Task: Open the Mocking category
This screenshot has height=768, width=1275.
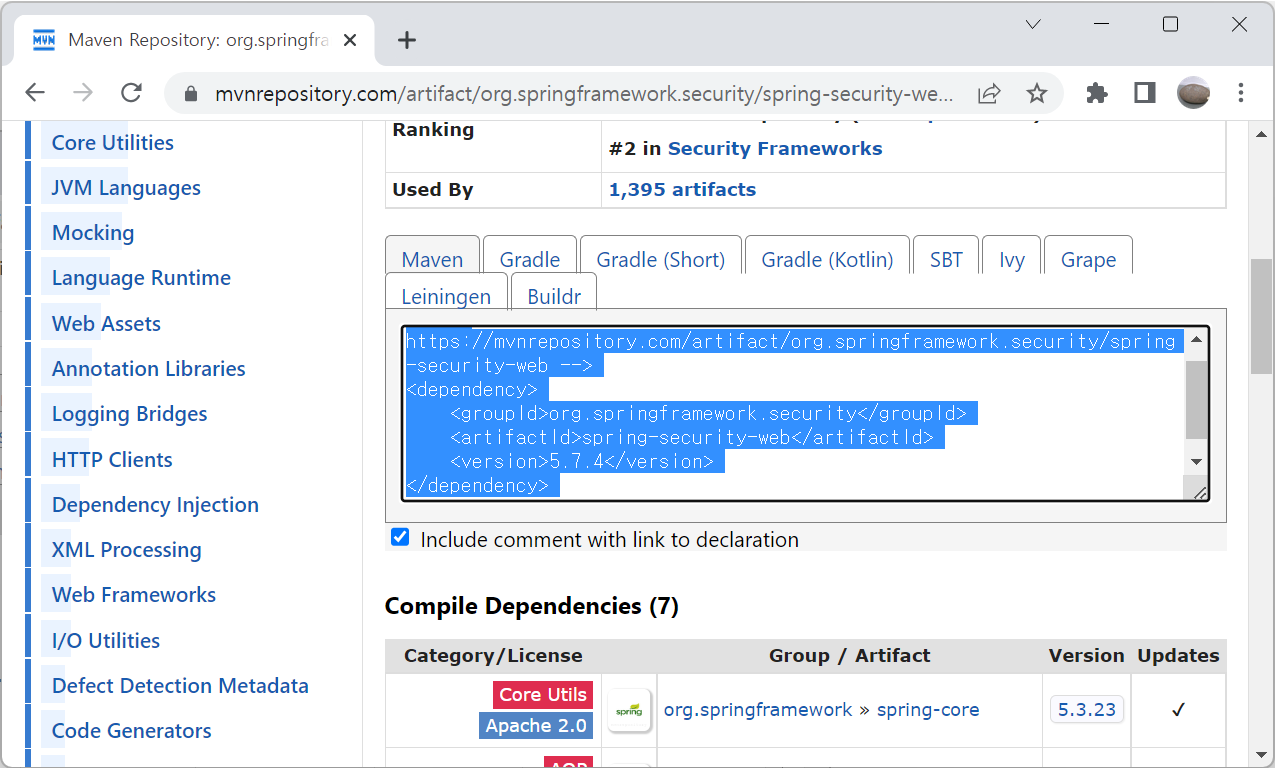Action: [x=93, y=233]
